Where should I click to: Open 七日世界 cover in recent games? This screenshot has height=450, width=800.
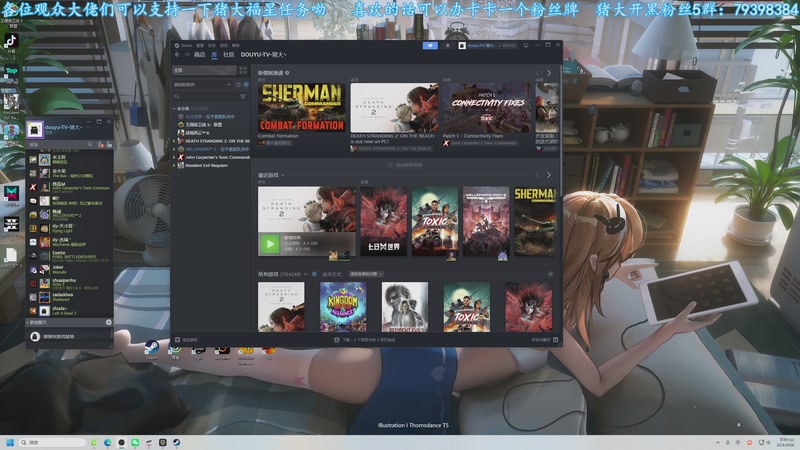pyautogui.click(x=384, y=221)
